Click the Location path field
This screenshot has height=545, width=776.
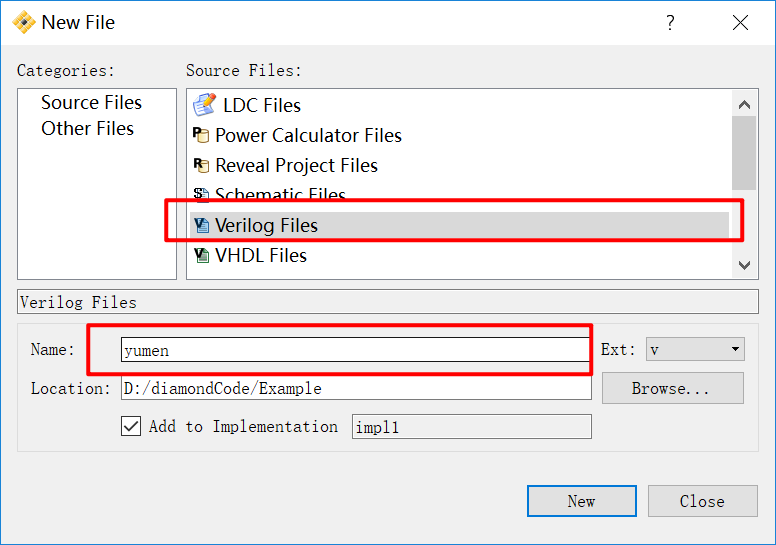pos(356,388)
